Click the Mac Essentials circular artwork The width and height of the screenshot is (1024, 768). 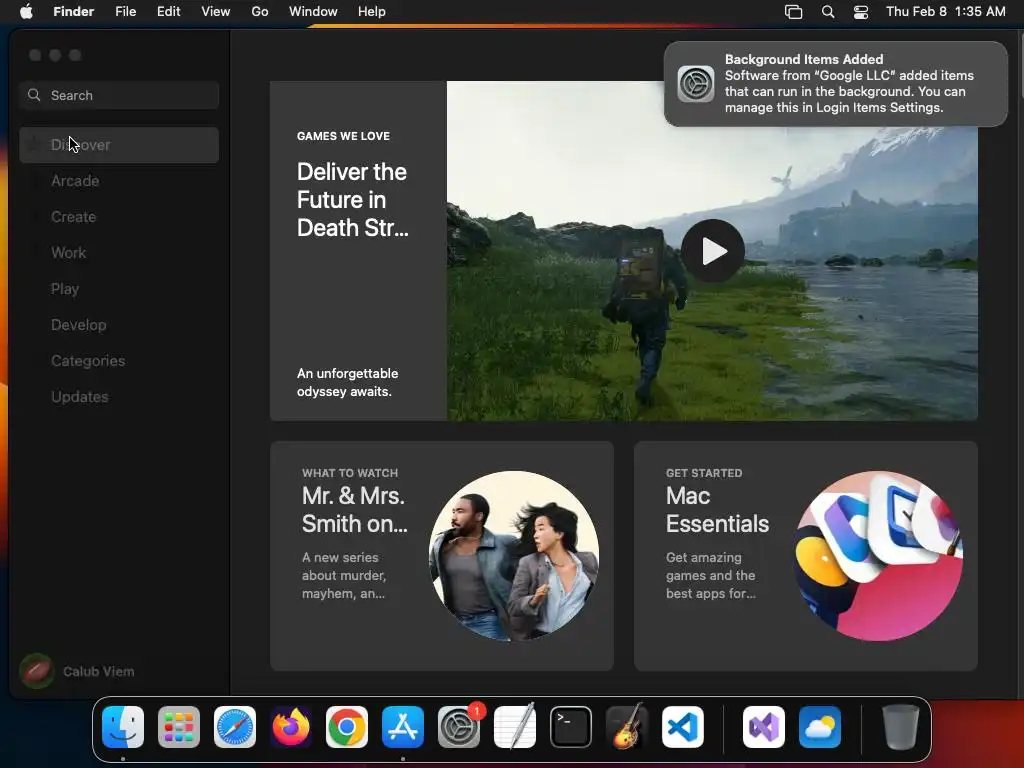pos(878,556)
